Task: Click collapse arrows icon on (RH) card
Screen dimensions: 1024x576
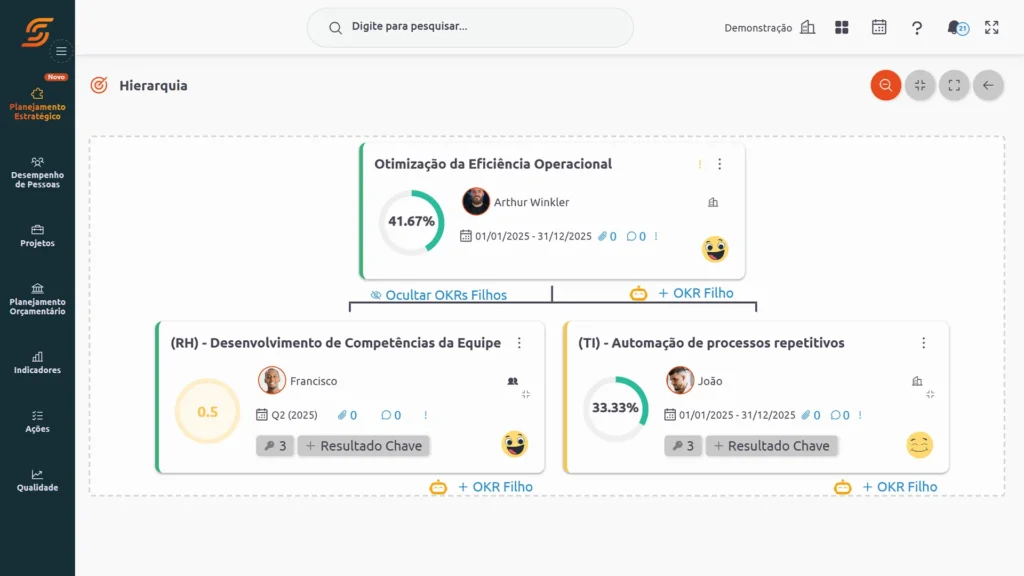Action: [x=526, y=394]
